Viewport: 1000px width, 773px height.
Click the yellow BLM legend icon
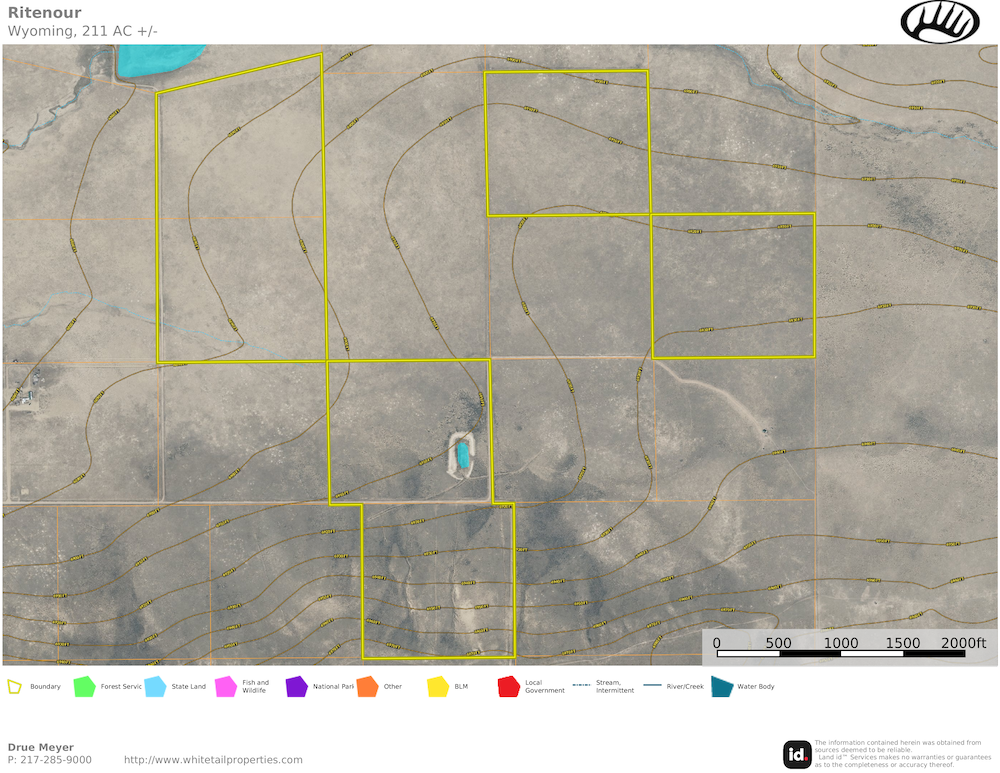(x=438, y=687)
